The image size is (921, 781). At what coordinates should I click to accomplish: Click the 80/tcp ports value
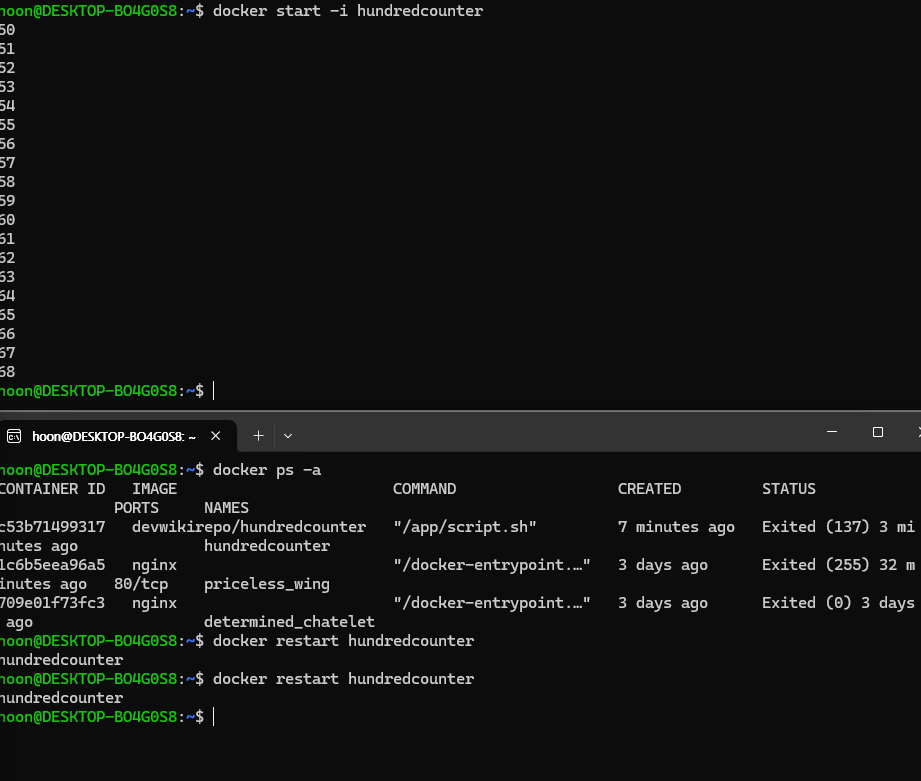point(141,584)
